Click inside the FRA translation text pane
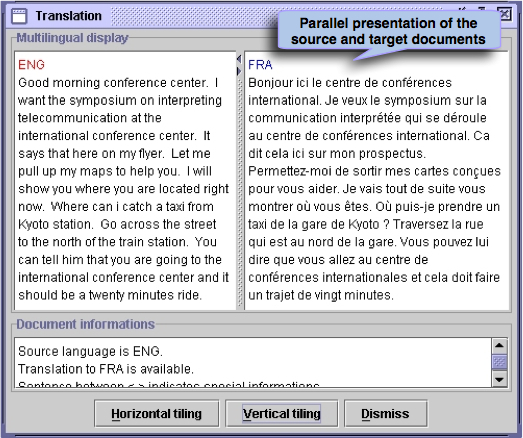The image size is (523, 438). click(377, 181)
